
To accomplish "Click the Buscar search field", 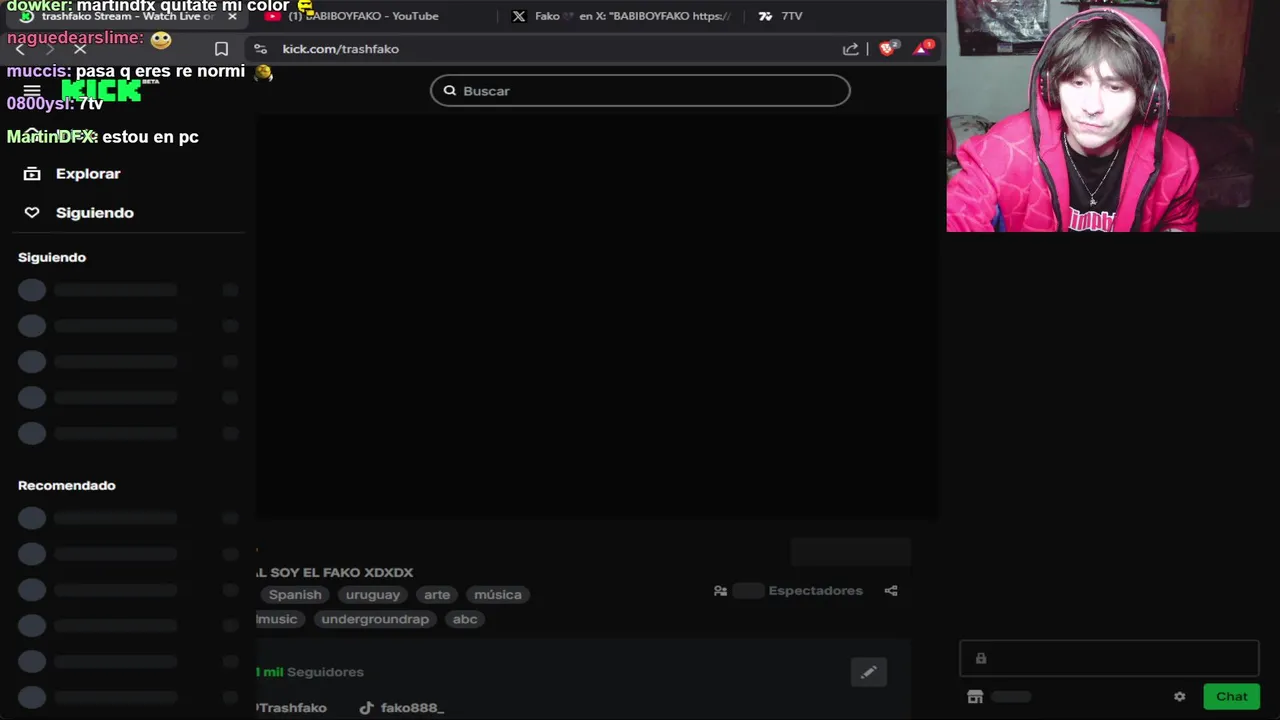I will (x=640, y=91).
